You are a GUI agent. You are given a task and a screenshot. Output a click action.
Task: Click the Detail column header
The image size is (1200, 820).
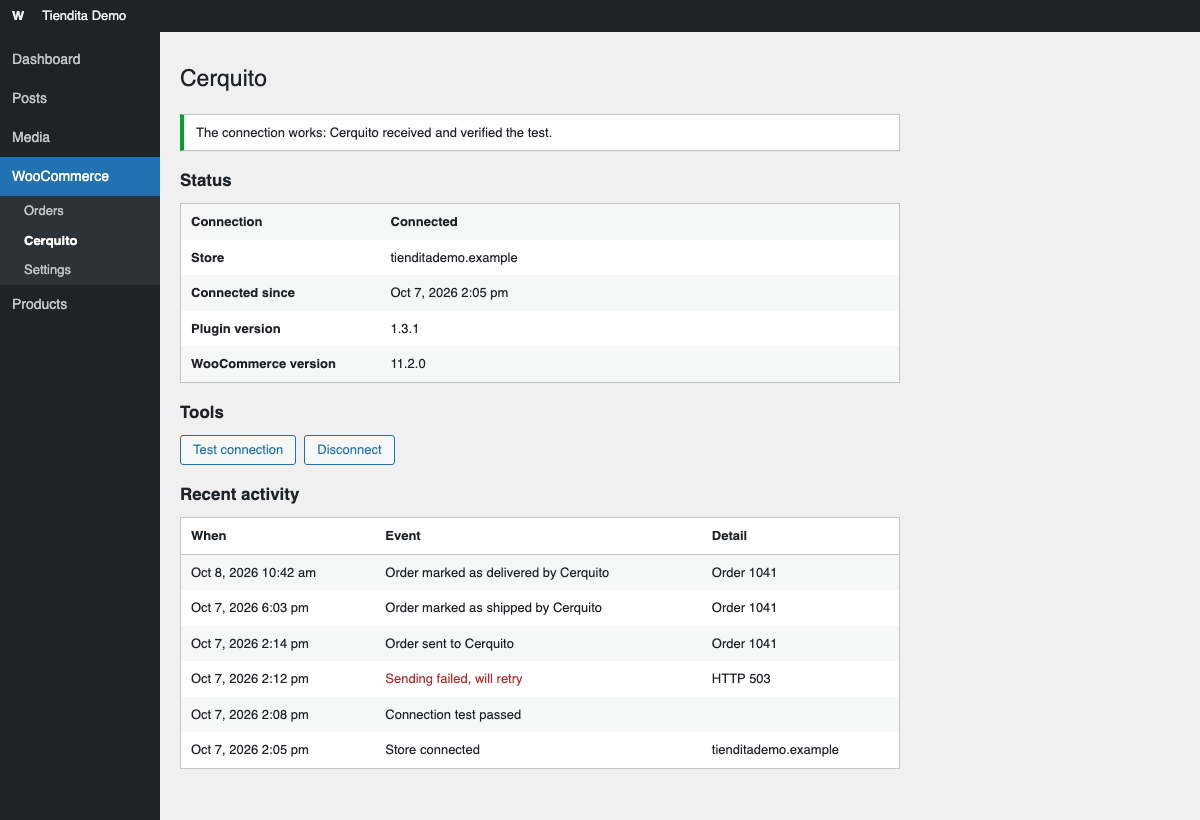click(x=729, y=536)
